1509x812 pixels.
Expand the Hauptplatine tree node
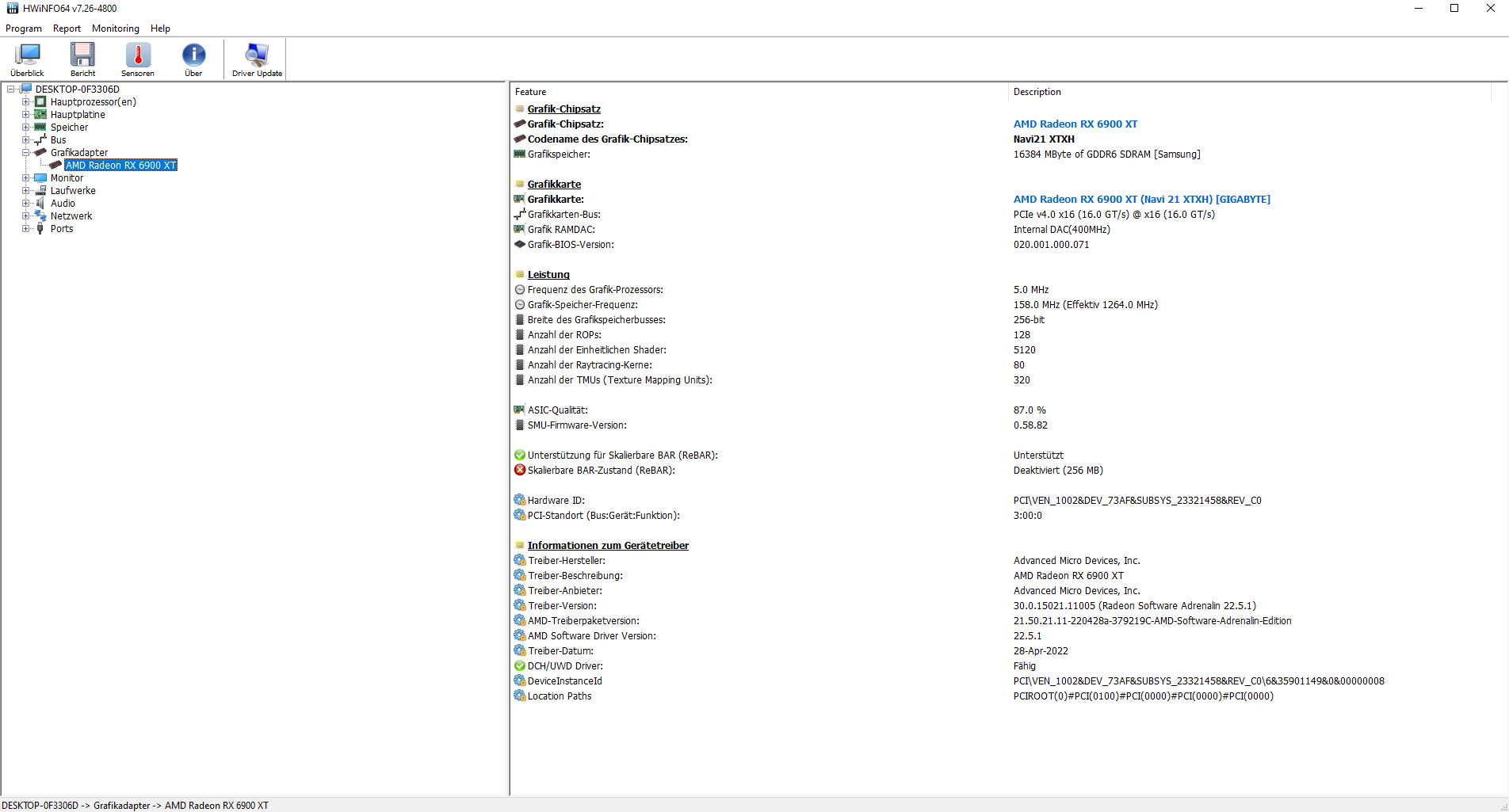[26, 114]
